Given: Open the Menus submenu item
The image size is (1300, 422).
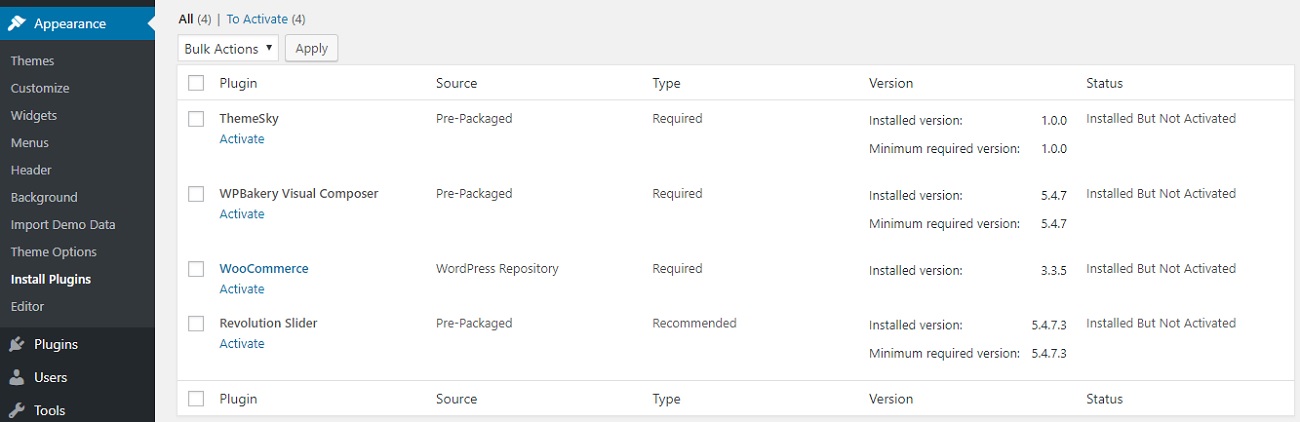Looking at the screenshot, I should pyautogui.click(x=30, y=143).
